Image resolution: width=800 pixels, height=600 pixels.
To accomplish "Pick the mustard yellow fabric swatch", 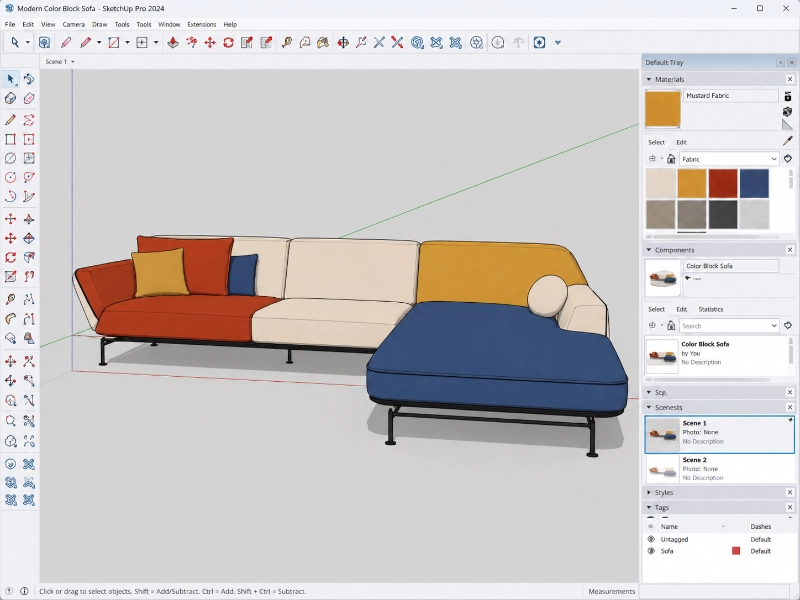I will 691,183.
